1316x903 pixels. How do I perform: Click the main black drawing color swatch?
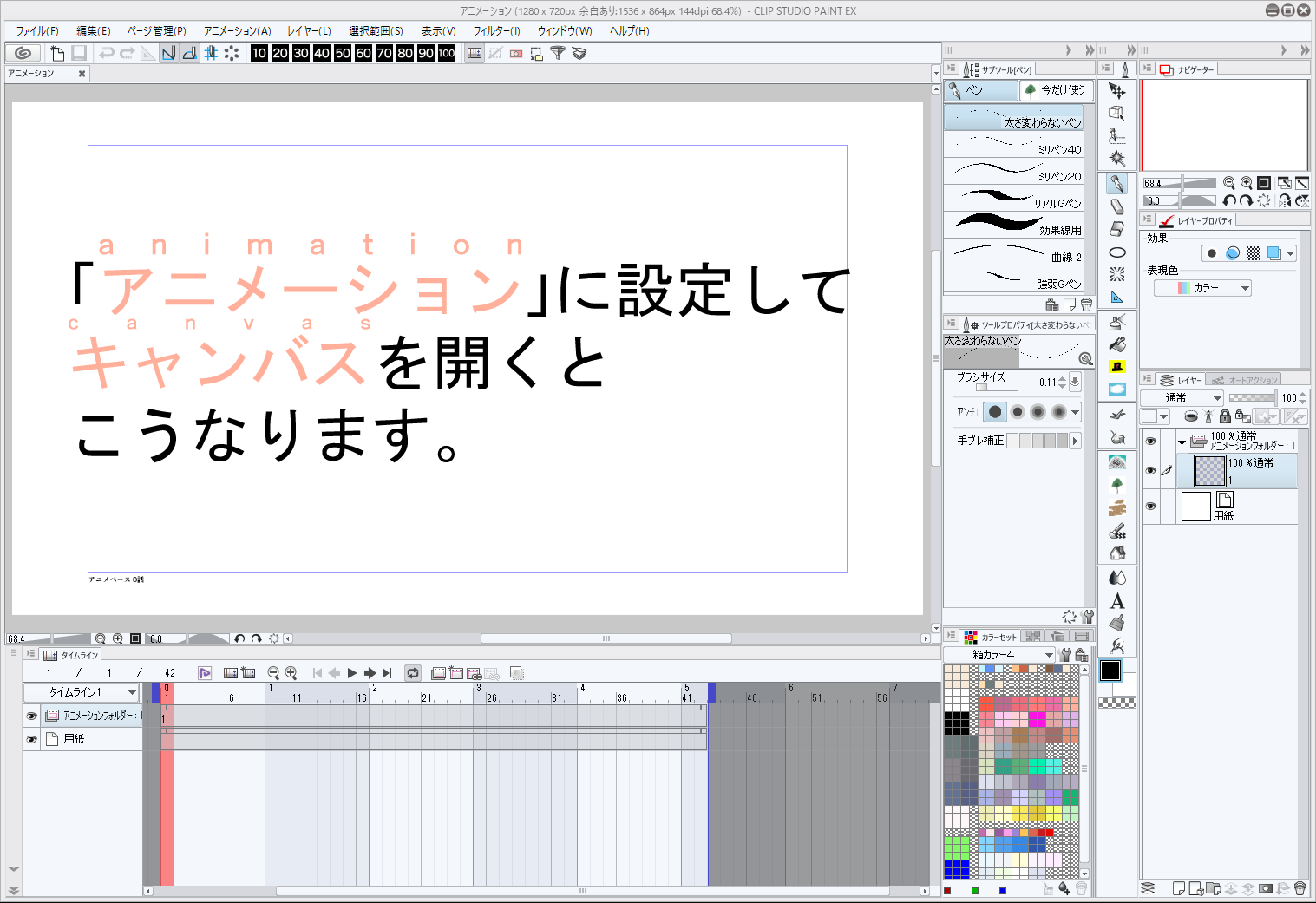click(1110, 670)
